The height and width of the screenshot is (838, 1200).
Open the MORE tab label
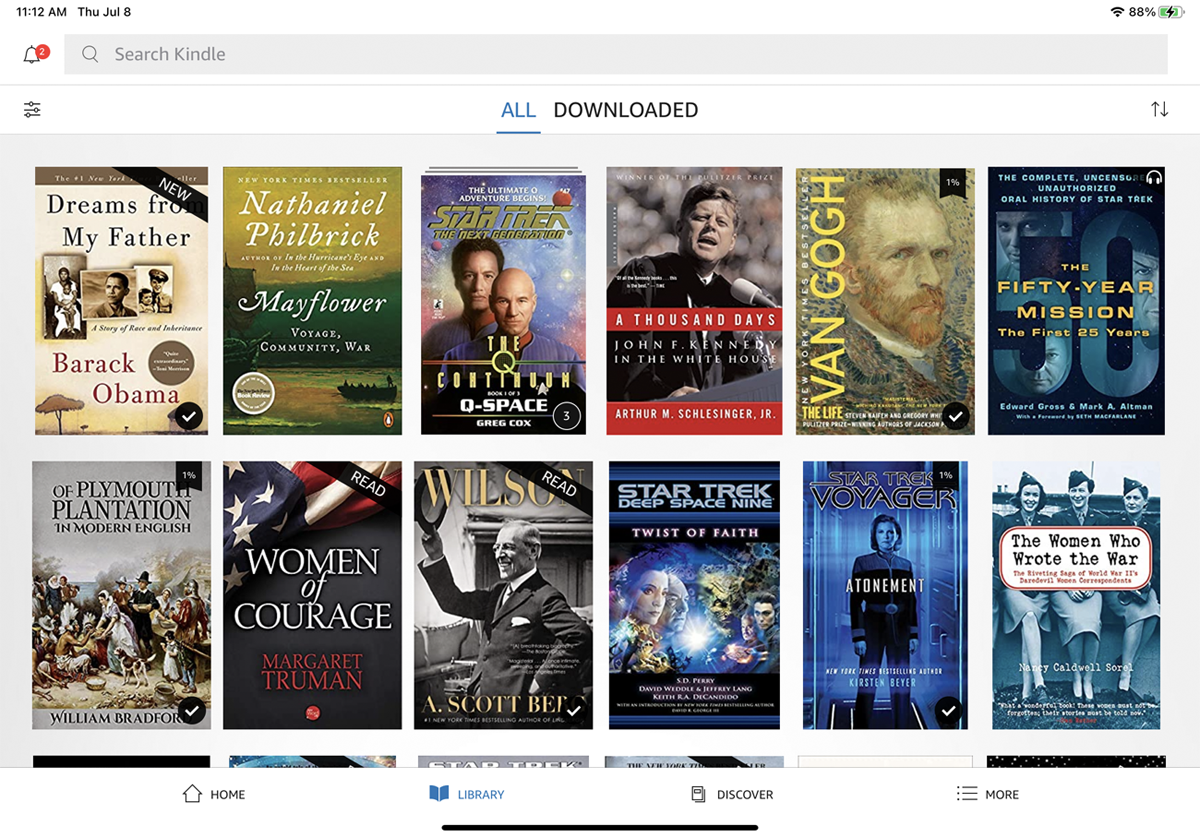pos(1002,795)
